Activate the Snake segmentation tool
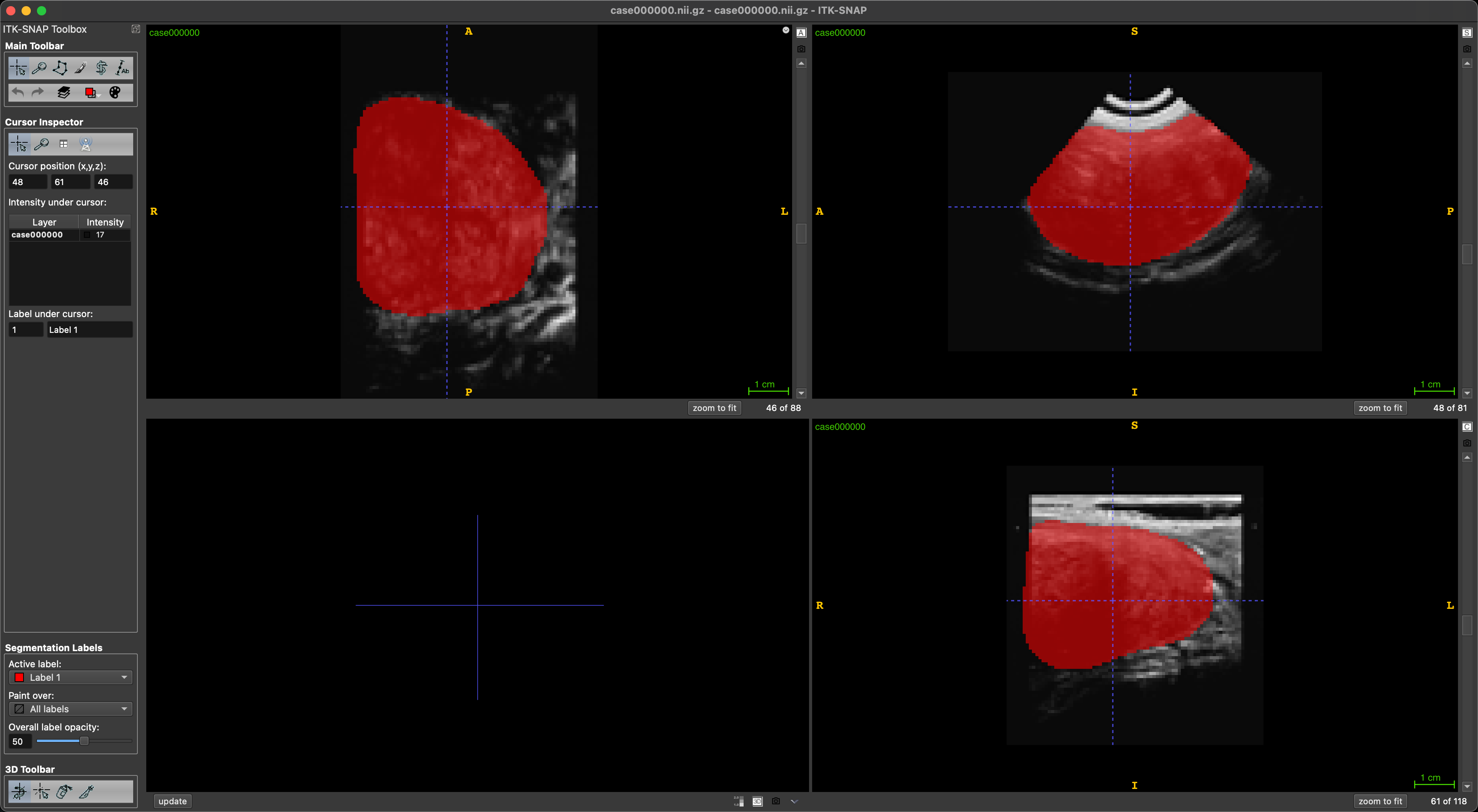The height and width of the screenshot is (812, 1478). [101, 68]
